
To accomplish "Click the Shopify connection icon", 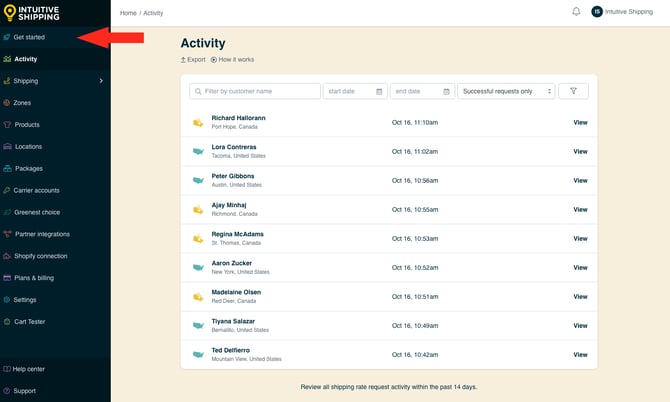I will point(7,256).
